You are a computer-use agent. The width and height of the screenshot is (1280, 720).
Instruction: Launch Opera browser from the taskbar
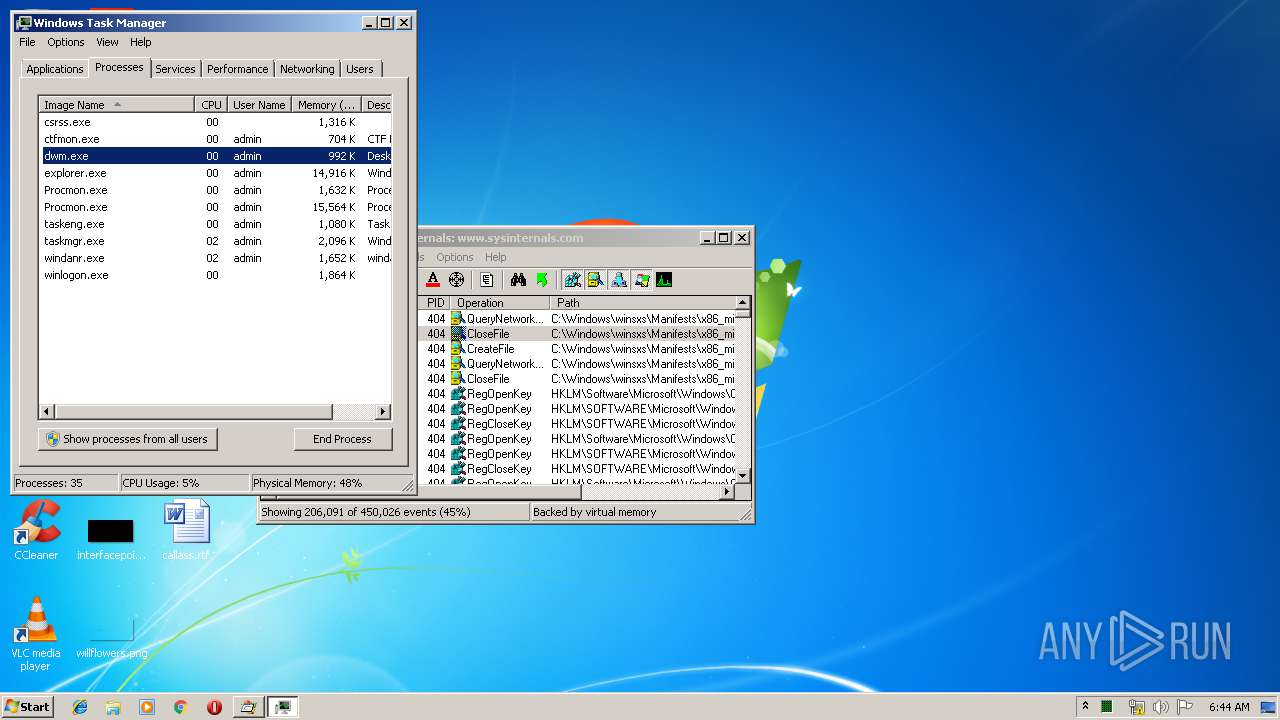click(214, 707)
